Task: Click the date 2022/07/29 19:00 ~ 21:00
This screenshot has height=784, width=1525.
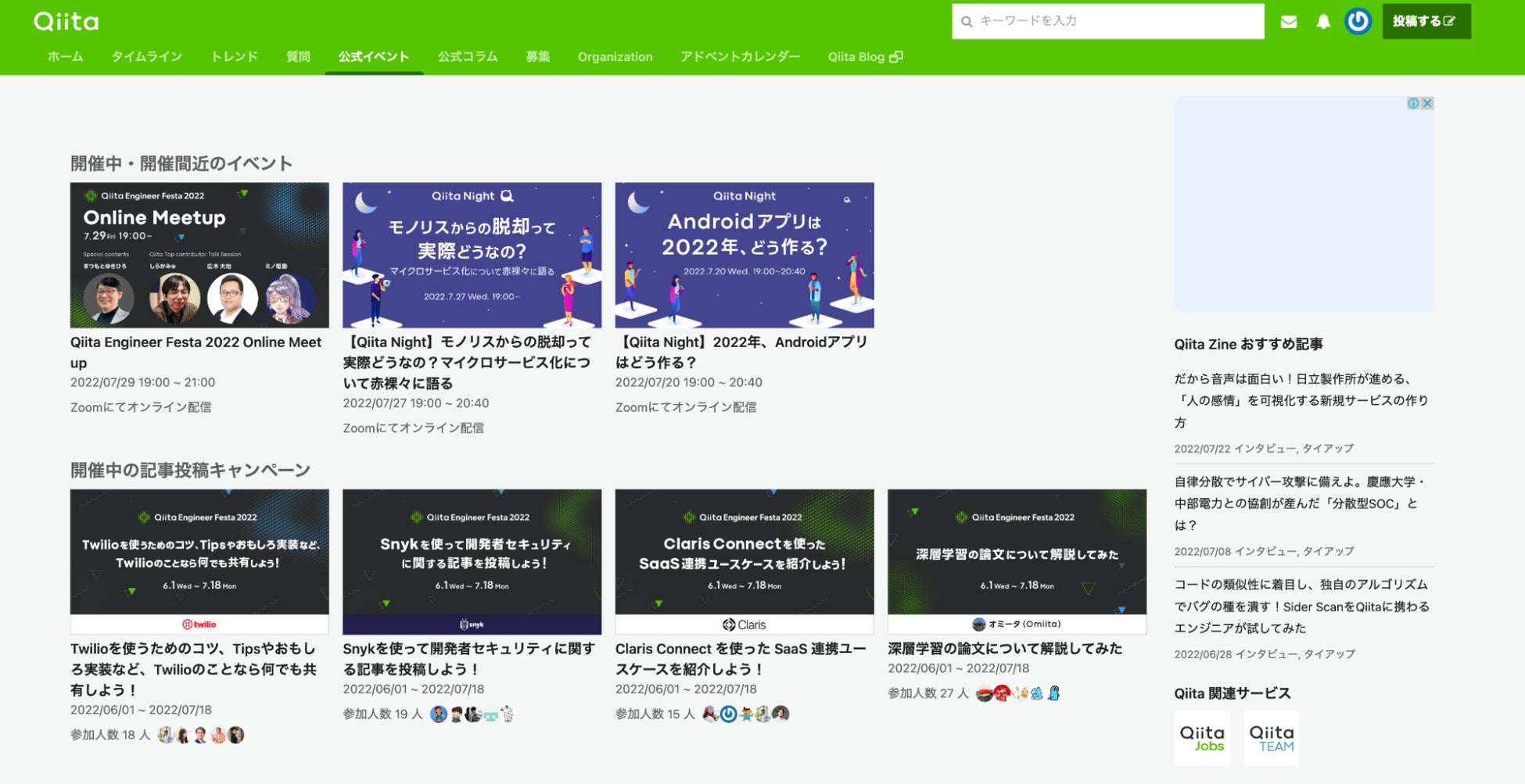Action: click(x=142, y=382)
